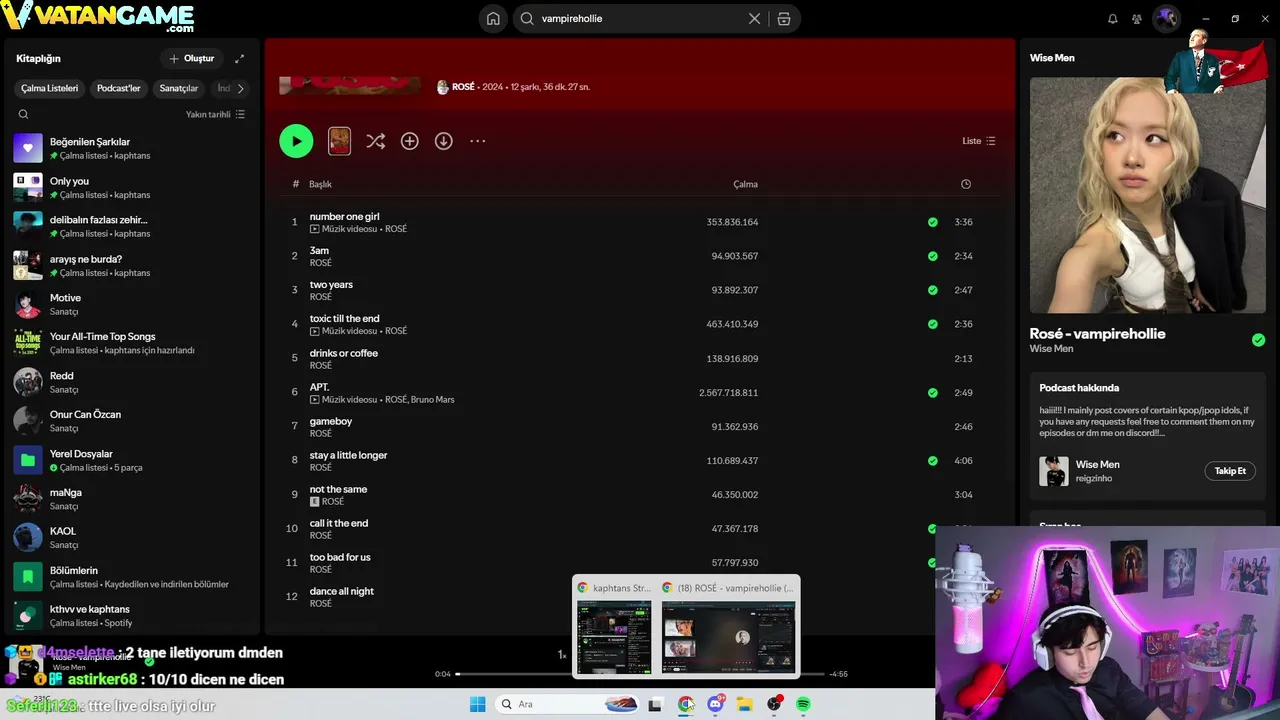Viewport: 1280px width, 720px height.
Task: Sort tracks by the duration clock header
Action: tap(966, 184)
